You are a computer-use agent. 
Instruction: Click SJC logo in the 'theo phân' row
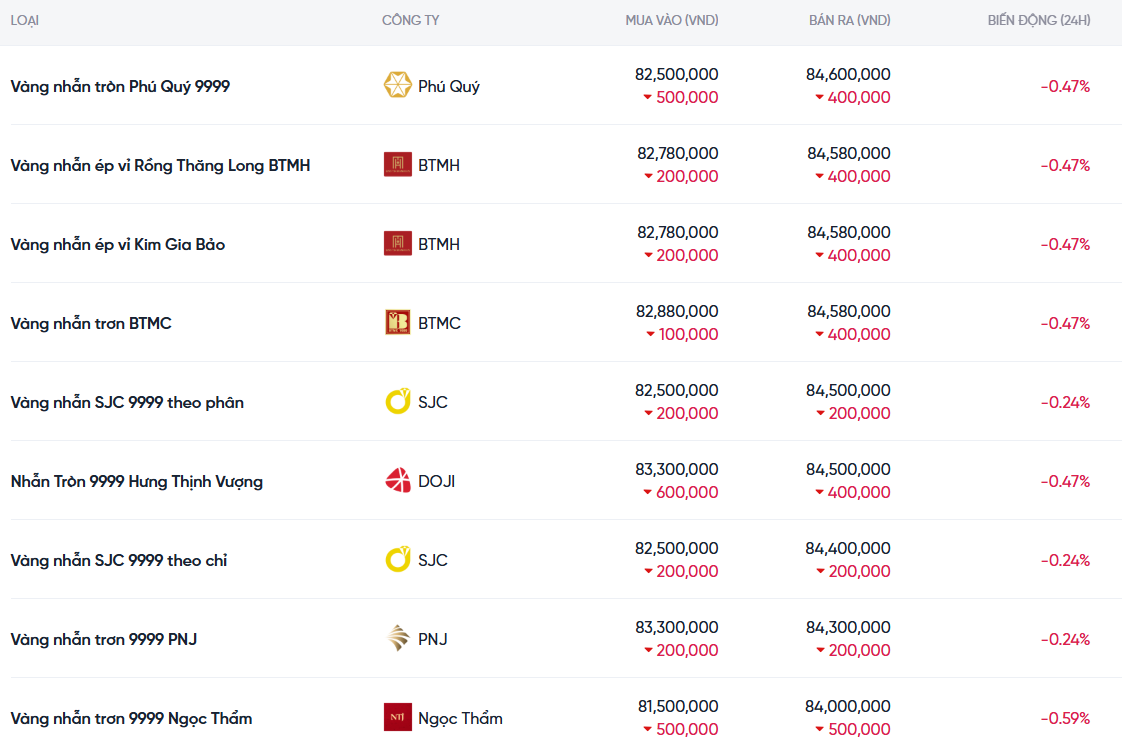[x=397, y=402]
